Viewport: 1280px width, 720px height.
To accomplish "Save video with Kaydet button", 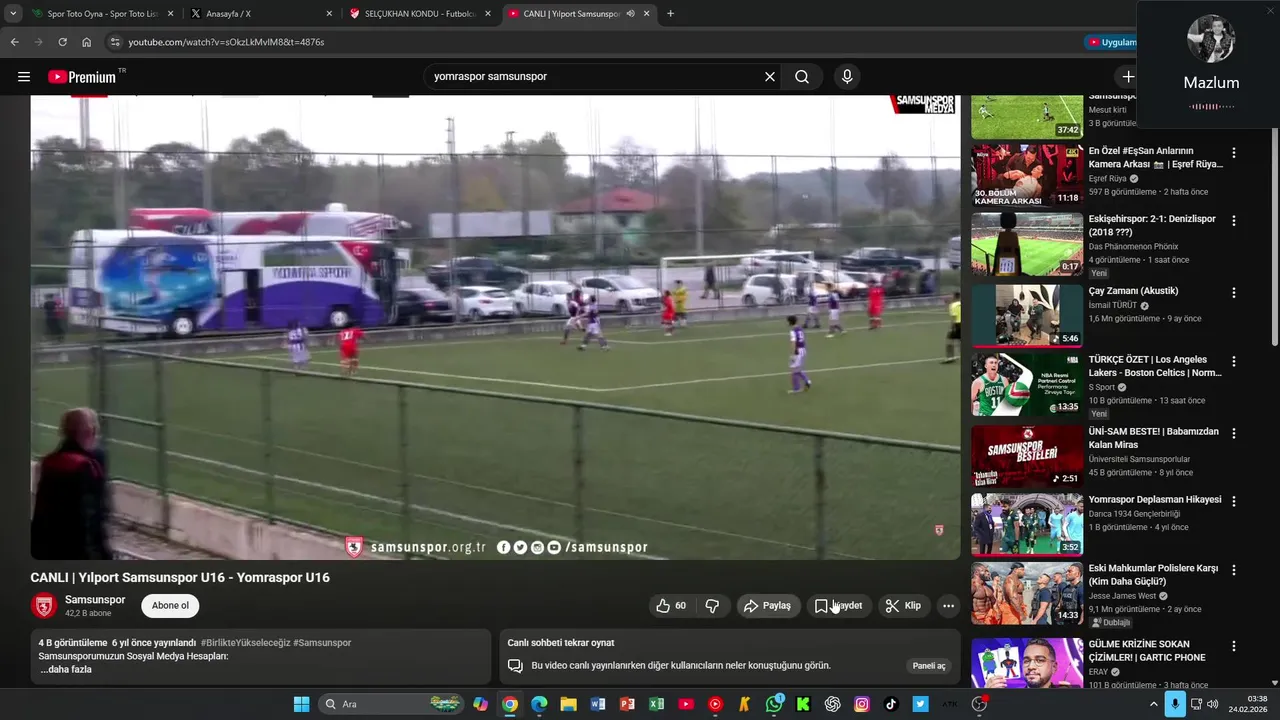I will pos(839,606).
